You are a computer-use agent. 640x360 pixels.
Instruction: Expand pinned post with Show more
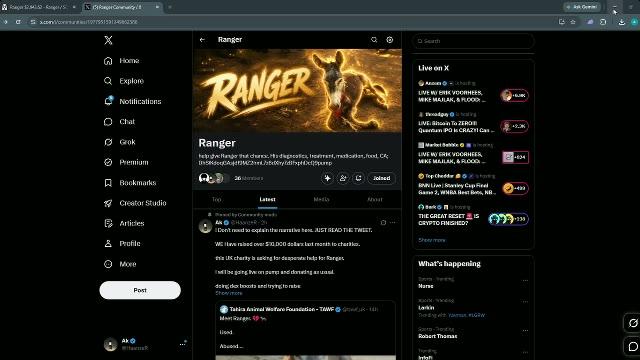229,293
